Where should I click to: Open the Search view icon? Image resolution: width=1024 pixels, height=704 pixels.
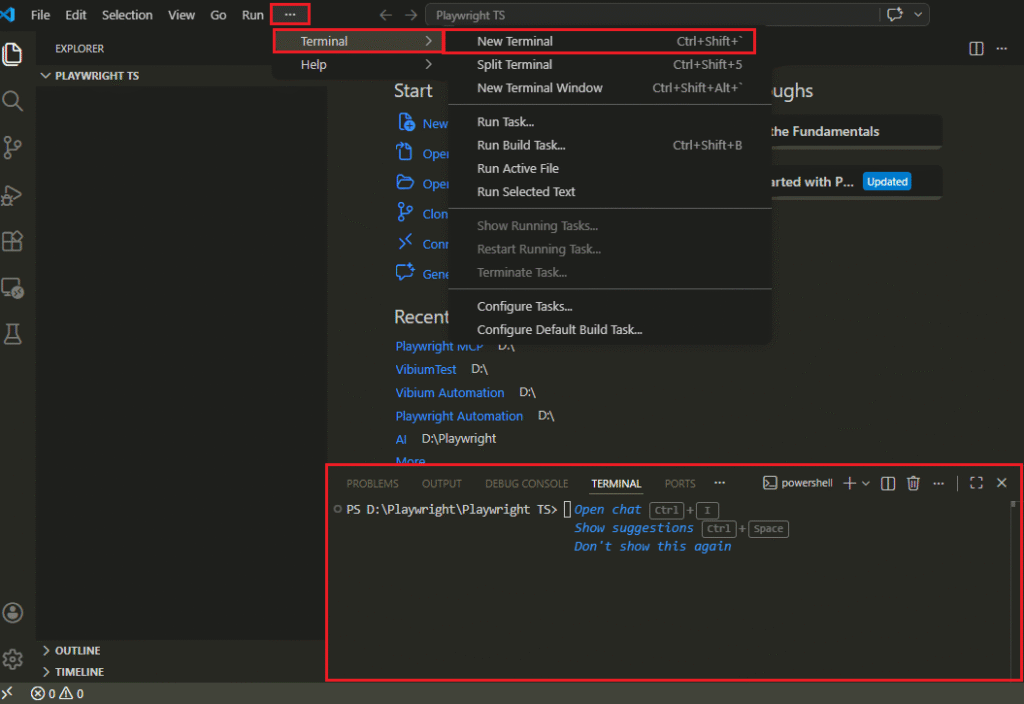pyautogui.click(x=12, y=101)
